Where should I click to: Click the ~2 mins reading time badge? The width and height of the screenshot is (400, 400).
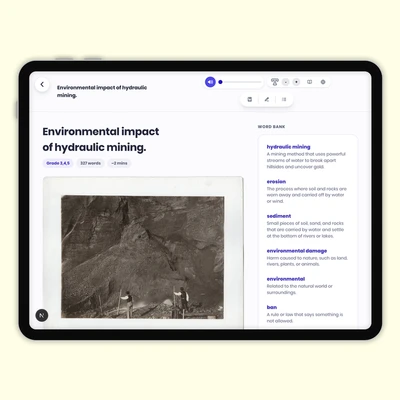[x=119, y=163]
